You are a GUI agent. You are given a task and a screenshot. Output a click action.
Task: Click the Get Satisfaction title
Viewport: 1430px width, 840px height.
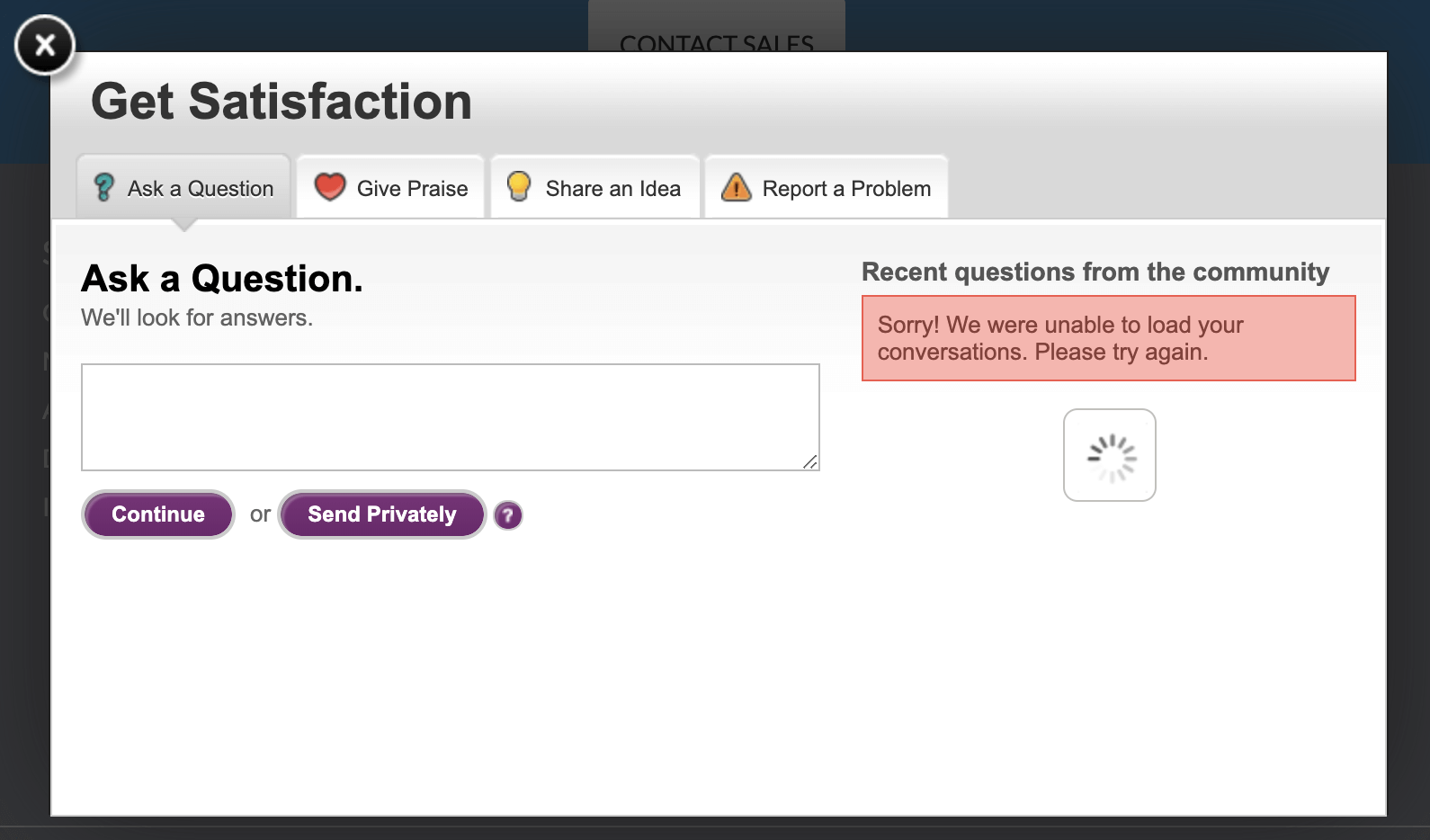coord(282,101)
